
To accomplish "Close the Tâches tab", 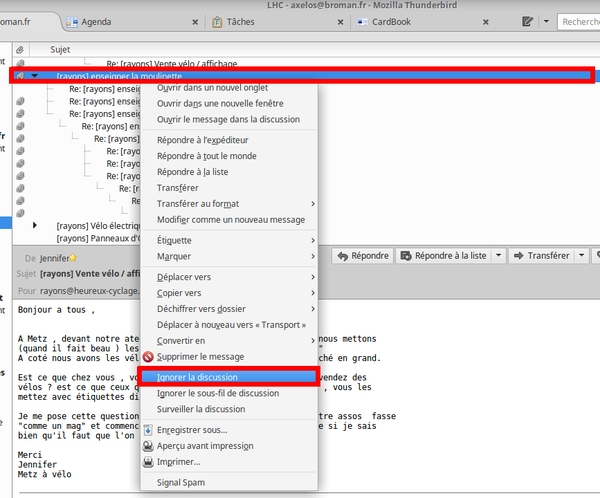I will coord(340,22).
